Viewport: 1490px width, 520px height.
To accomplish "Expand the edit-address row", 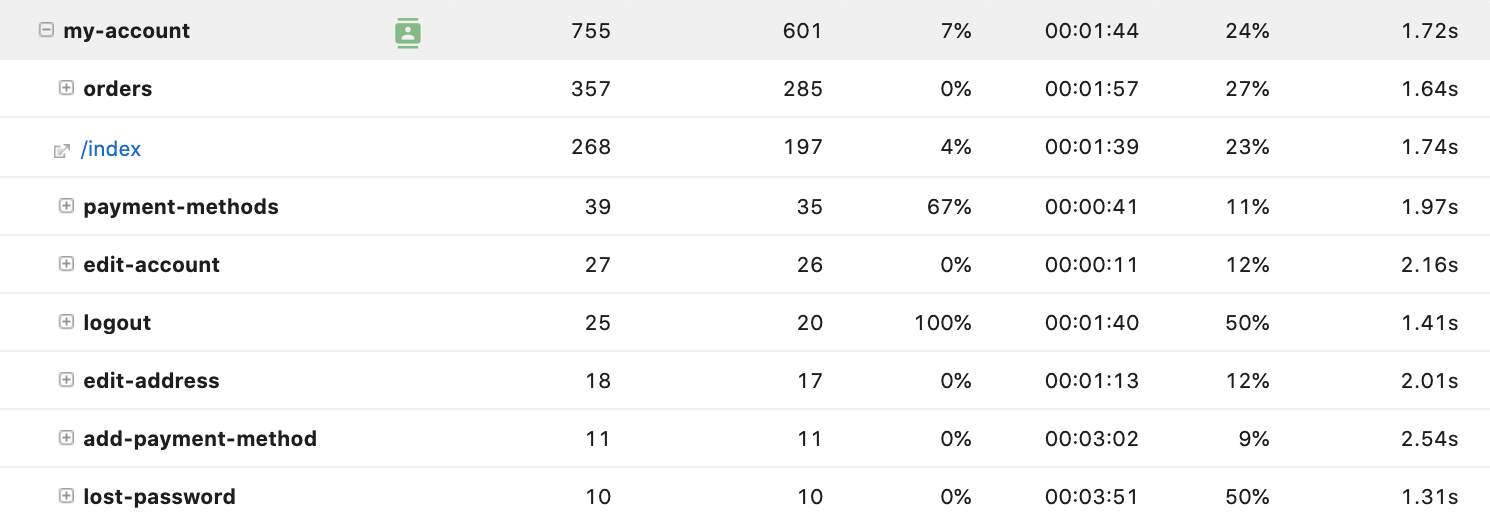I will pos(66,380).
